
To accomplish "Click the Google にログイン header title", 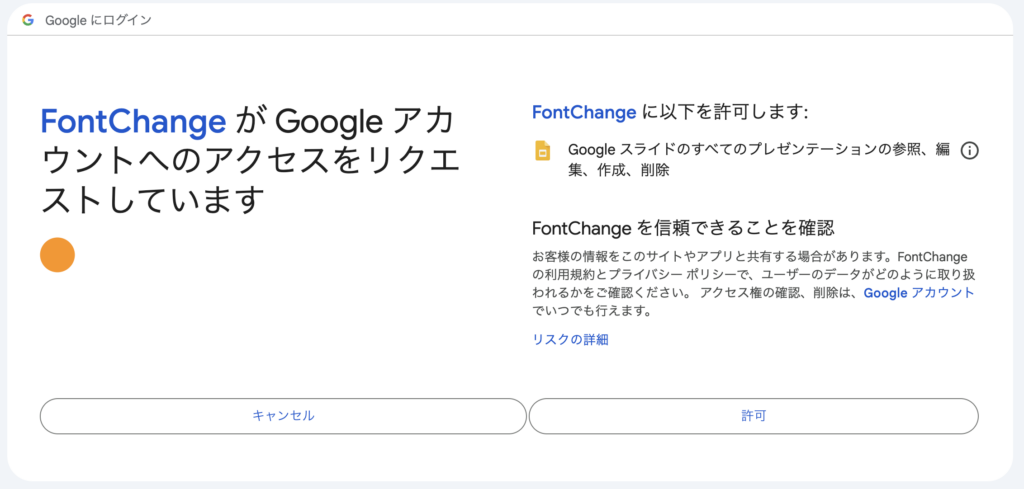I will coord(98,20).
